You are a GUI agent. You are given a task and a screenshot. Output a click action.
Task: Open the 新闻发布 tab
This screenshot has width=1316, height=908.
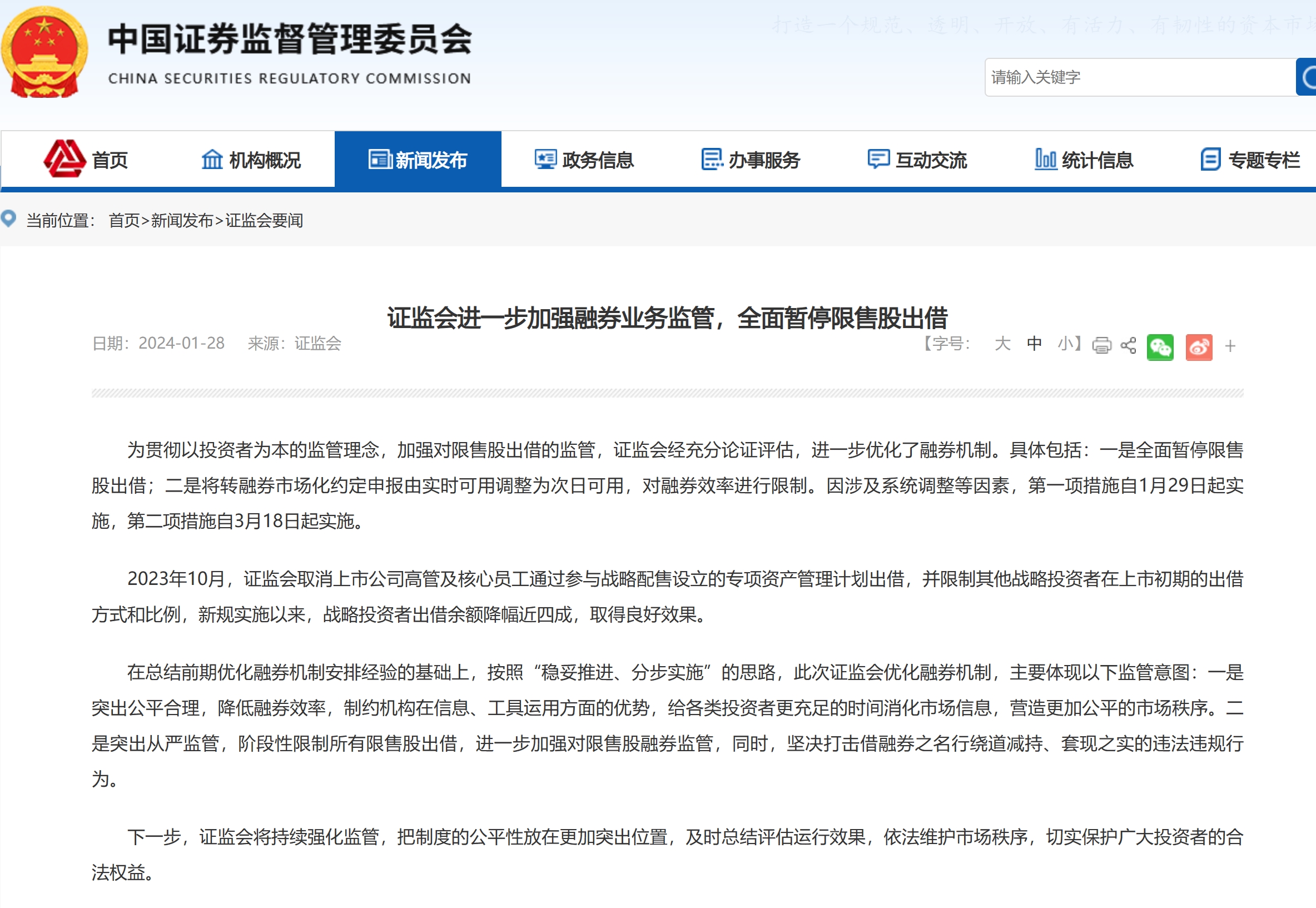[418, 160]
